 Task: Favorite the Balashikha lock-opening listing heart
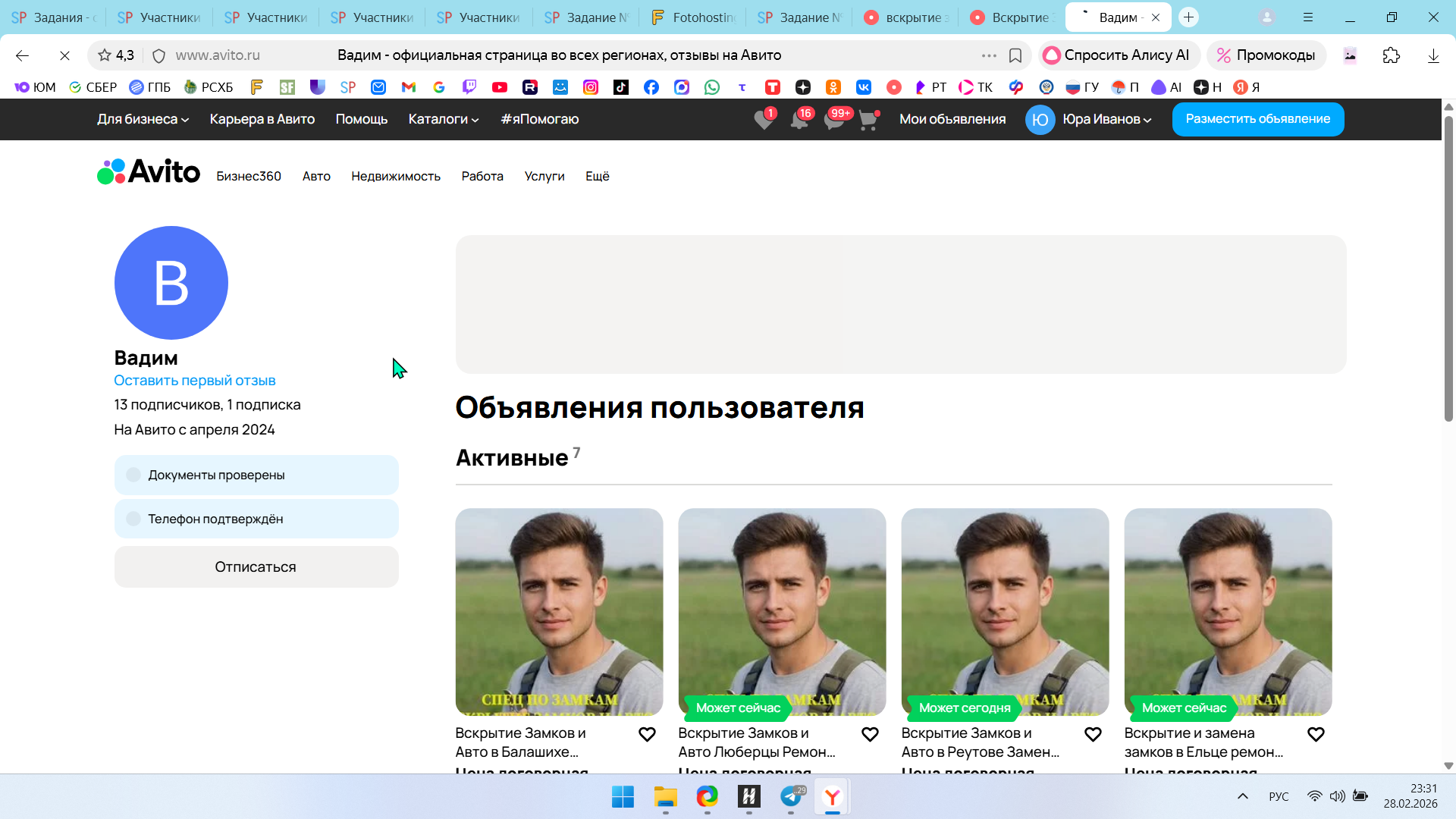(647, 734)
